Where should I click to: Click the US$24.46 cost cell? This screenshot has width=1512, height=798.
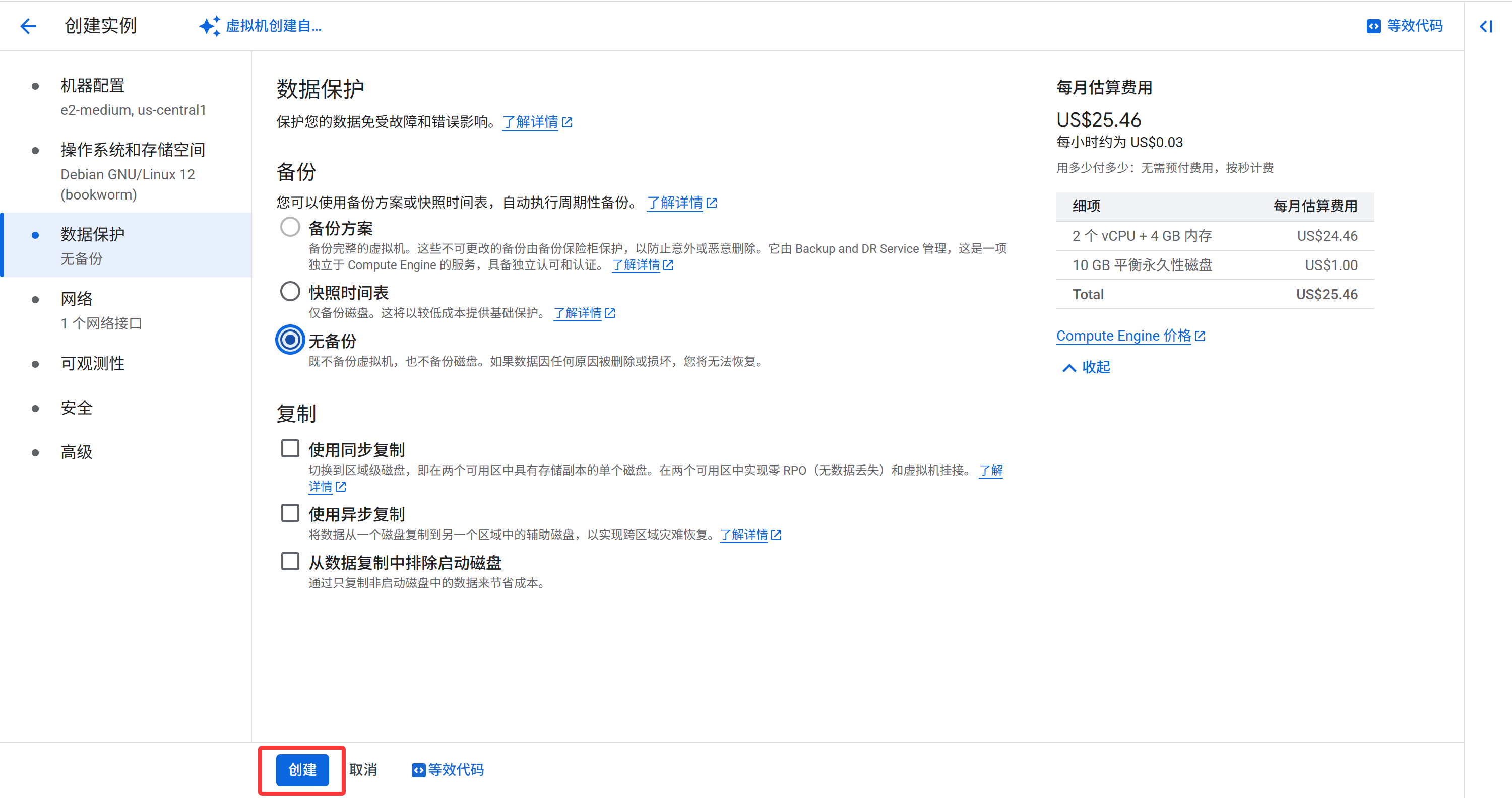(x=1327, y=236)
